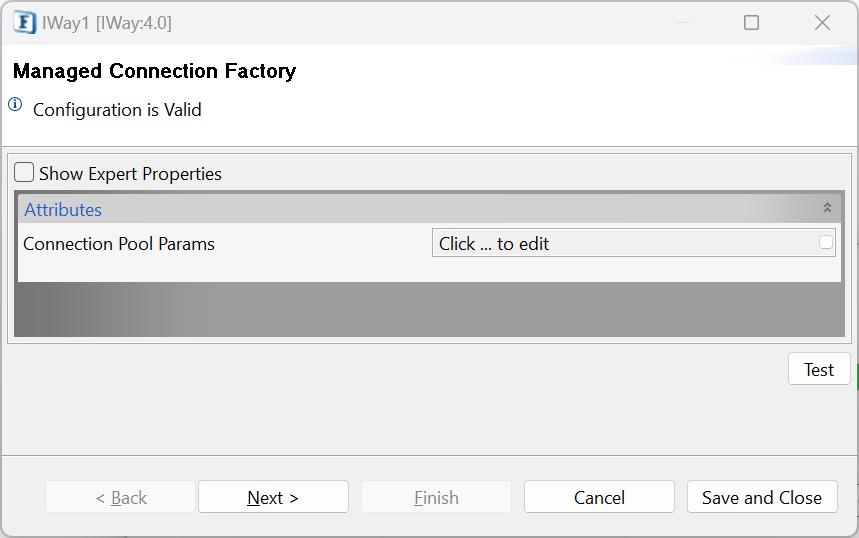859x538 pixels.
Task: Click the 'Click ... to edit' field
Action: click(634, 243)
